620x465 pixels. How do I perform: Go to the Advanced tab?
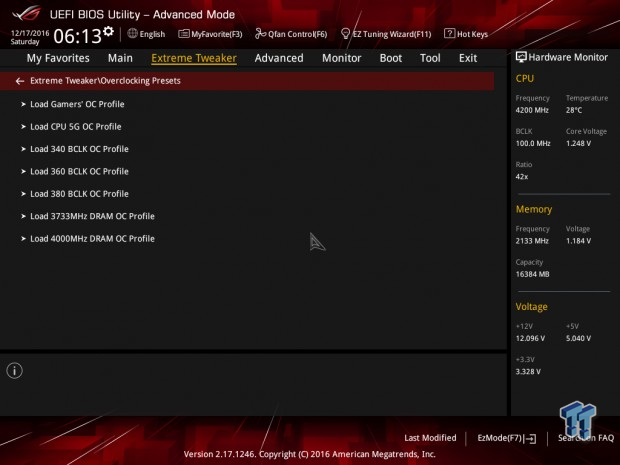pyautogui.click(x=279, y=58)
